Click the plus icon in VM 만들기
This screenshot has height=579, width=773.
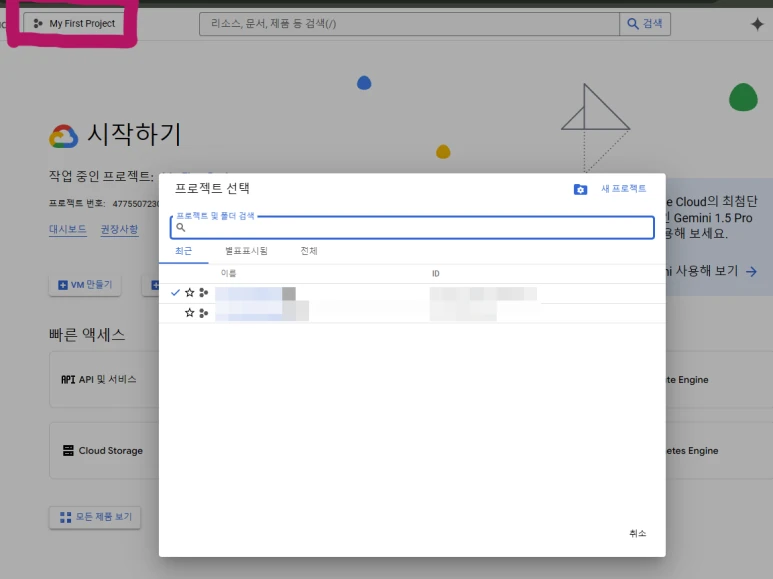[63, 285]
